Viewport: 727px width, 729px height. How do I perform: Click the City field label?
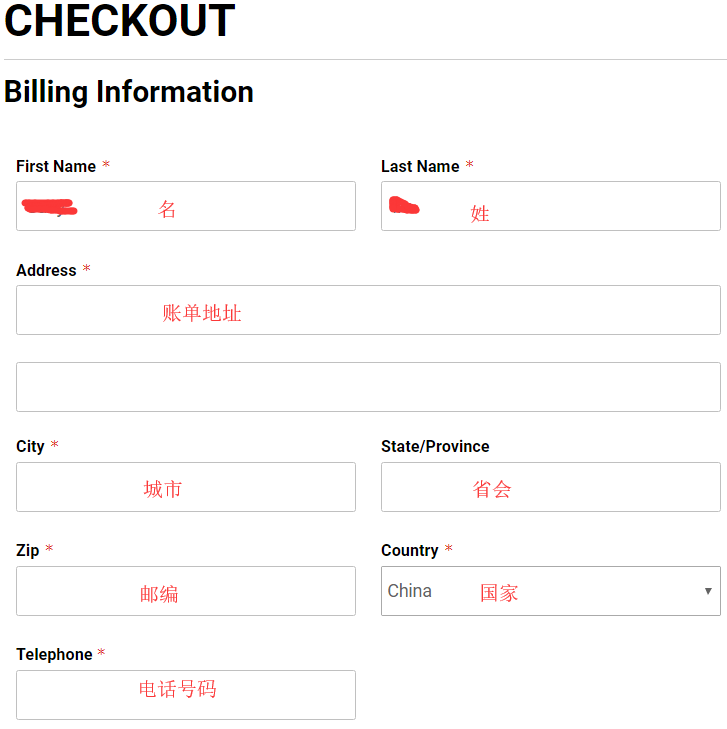(x=30, y=446)
